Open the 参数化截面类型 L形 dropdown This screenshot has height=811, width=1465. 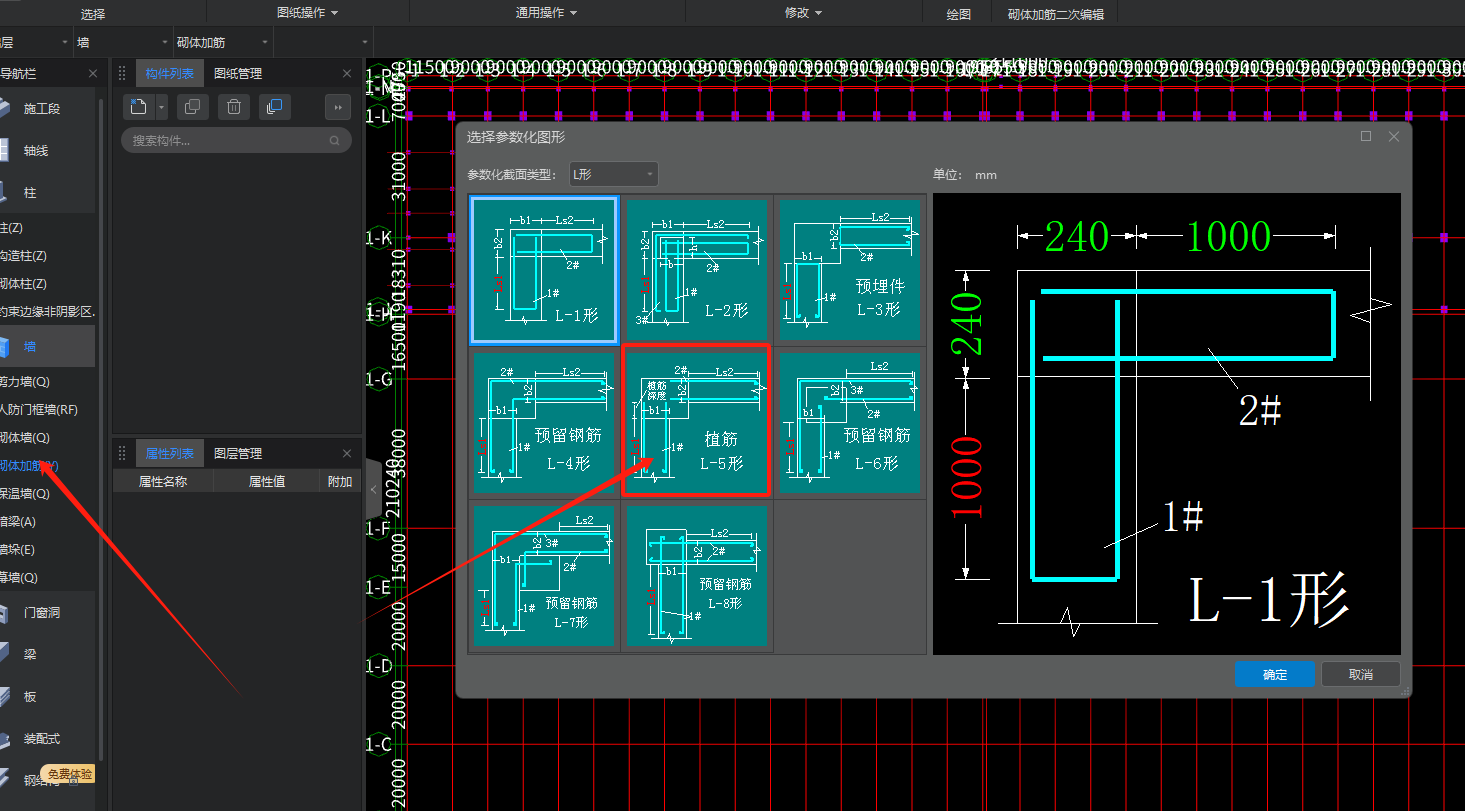click(x=613, y=174)
